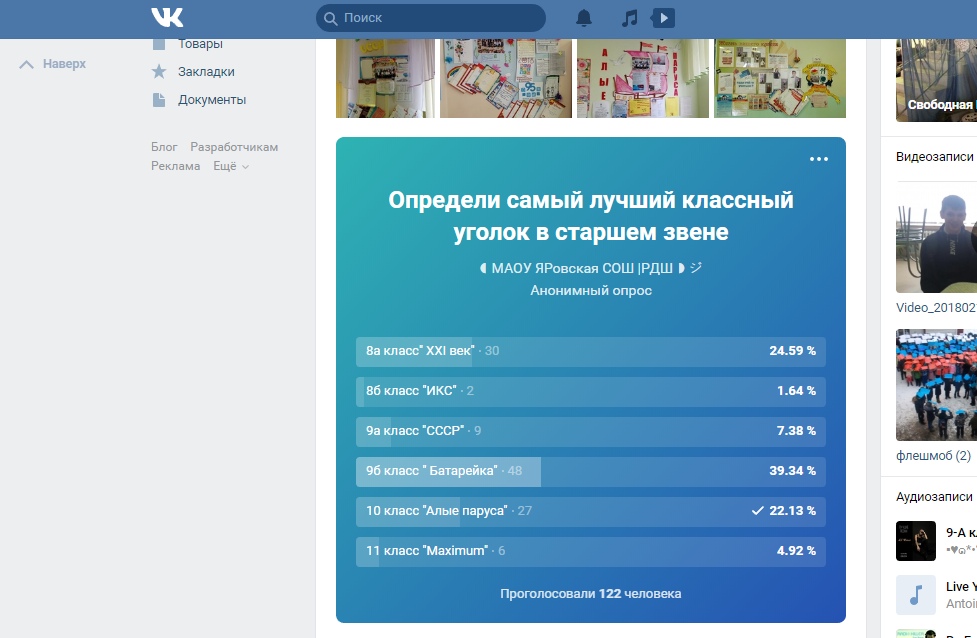The height and width of the screenshot is (638, 977).
Task: Click the video play icon in header
Action: 664,18
